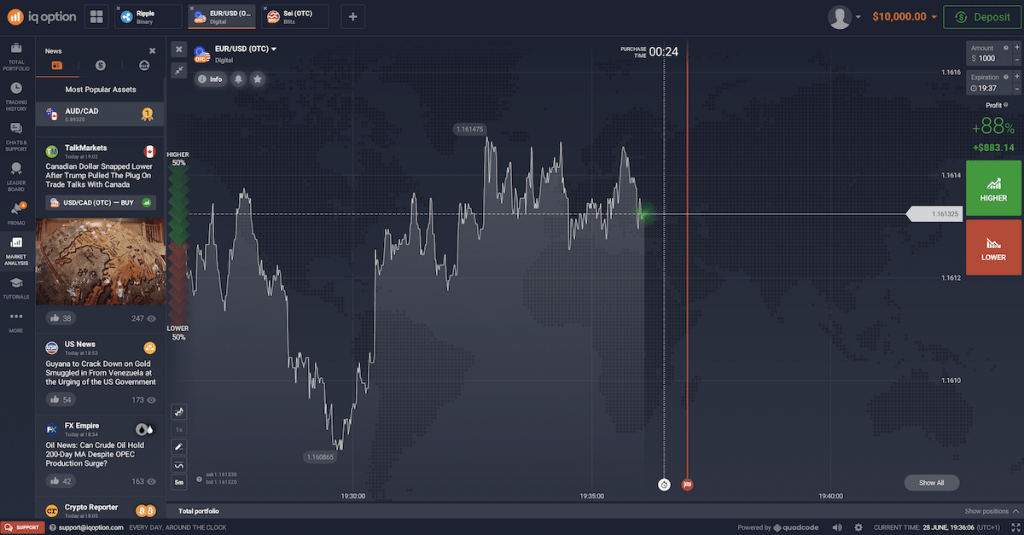Increase the amount with plus stepper
The width and height of the screenshot is (1024, 535).
point(1017,48)
